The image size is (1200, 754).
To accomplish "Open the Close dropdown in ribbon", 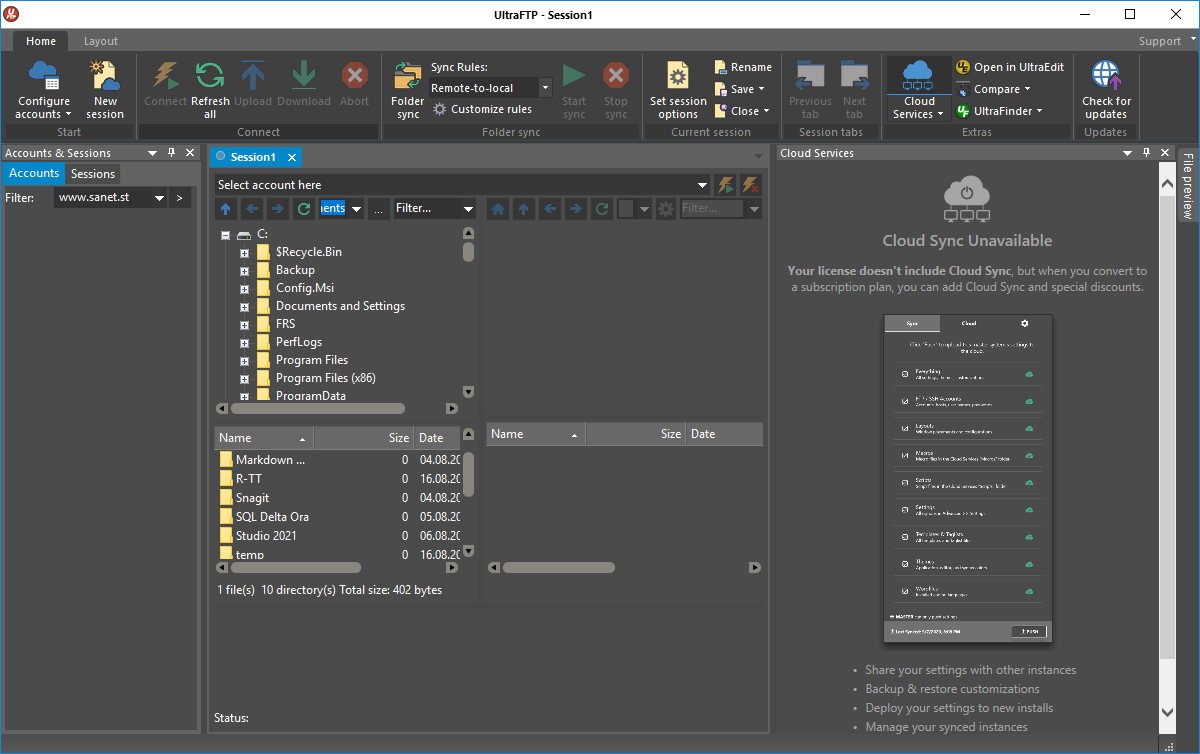I will click(x=743, y=111).
